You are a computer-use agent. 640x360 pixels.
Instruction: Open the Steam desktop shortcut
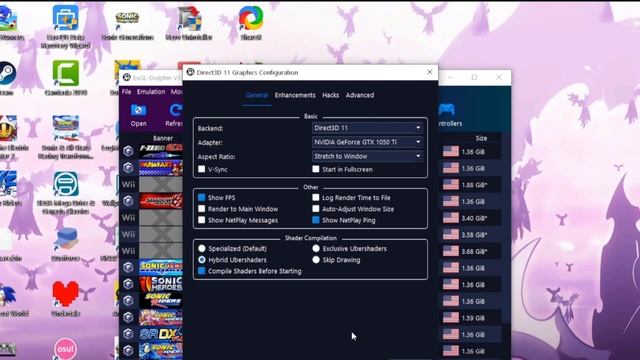point(7,73)
